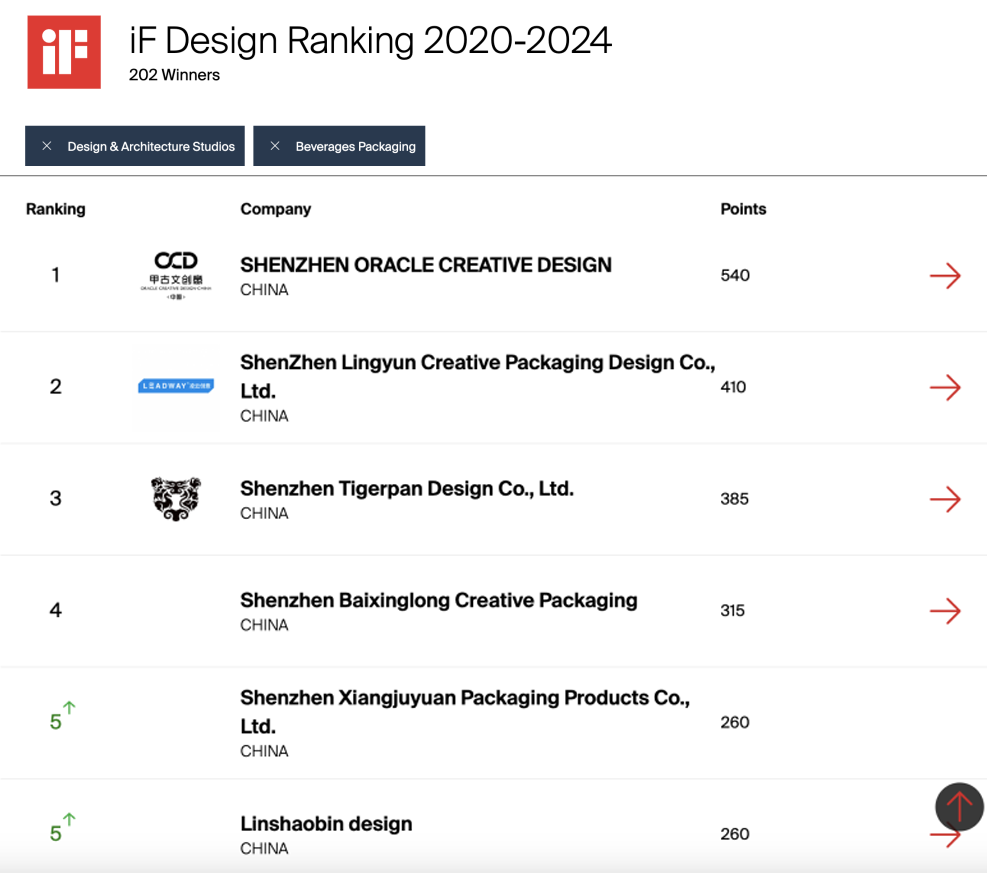987x873 pixels.
Task: Open Shenzhen Baixinglong Creative Packaging link
Action: pos(439,600)
